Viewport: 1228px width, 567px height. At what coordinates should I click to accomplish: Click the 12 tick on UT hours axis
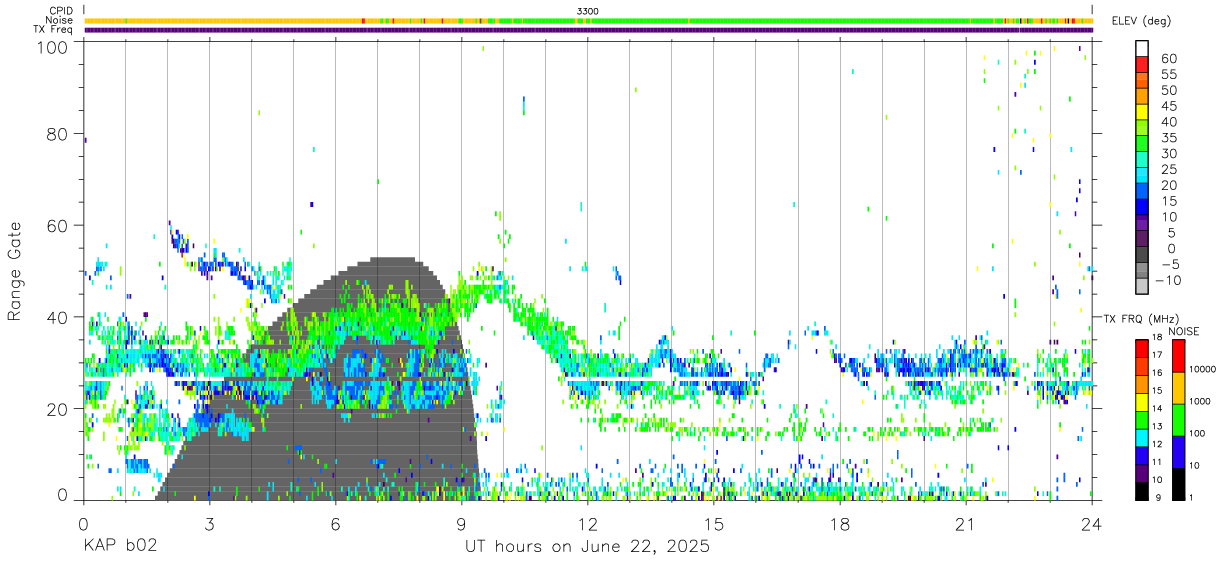tap(588, 524)
